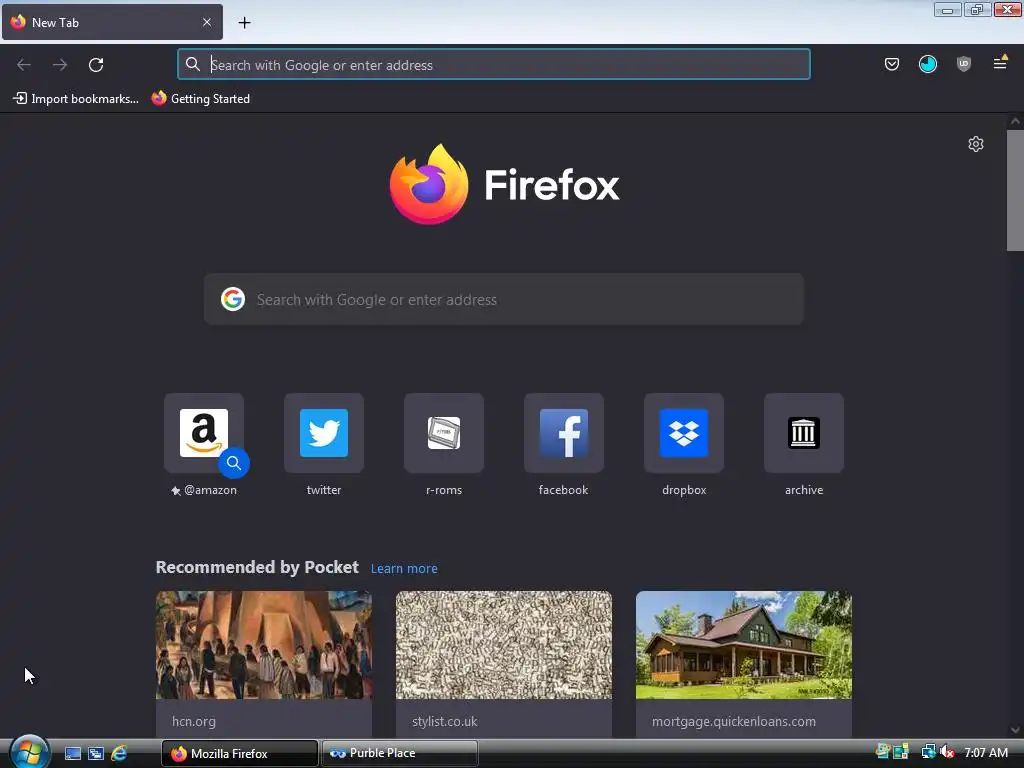Viewport: 1024px width, 768px height.
Task: Open the Firefox account avatar icon
Action: [927, 64]
